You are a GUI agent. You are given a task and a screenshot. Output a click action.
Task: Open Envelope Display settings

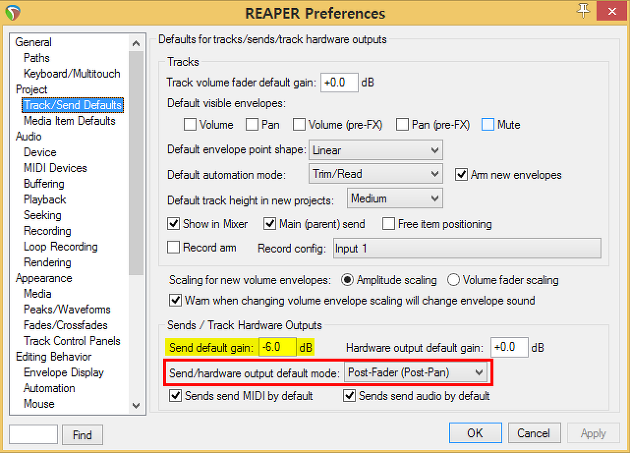(x=63, y=372)
